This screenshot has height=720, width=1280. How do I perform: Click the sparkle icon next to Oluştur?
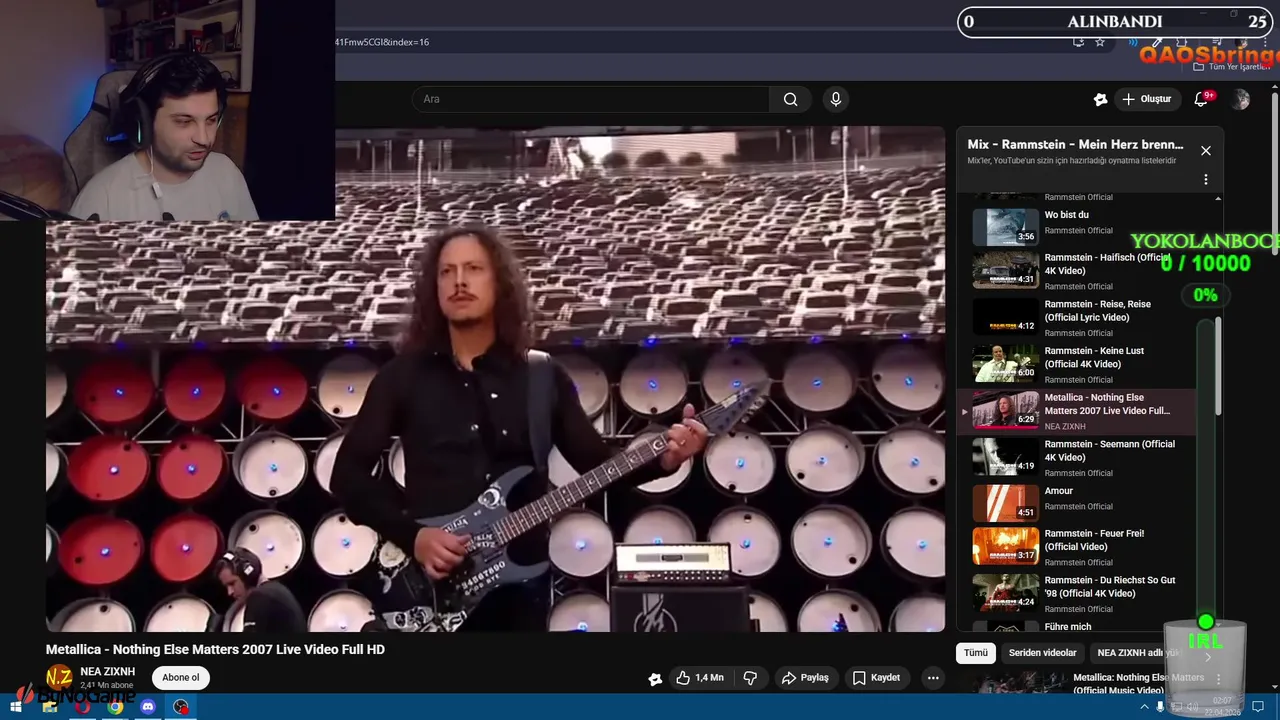1100,99
